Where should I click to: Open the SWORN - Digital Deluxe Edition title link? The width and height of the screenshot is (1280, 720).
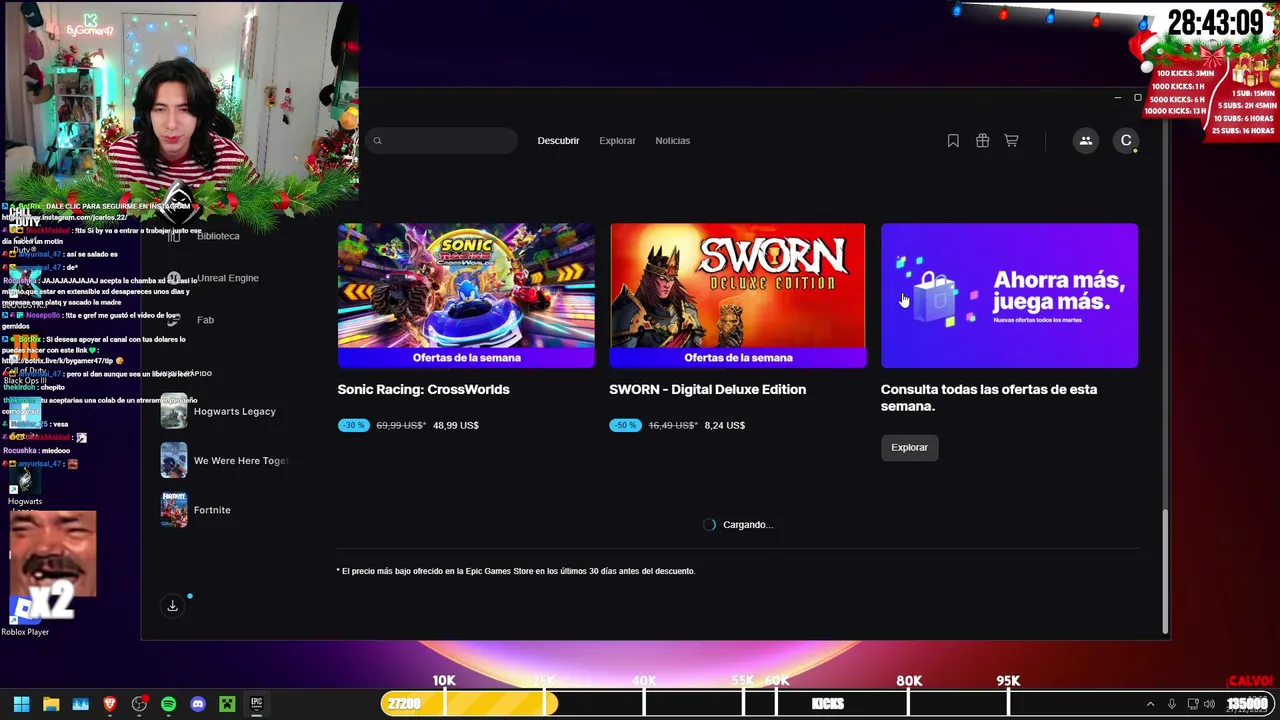click(707, 389)
